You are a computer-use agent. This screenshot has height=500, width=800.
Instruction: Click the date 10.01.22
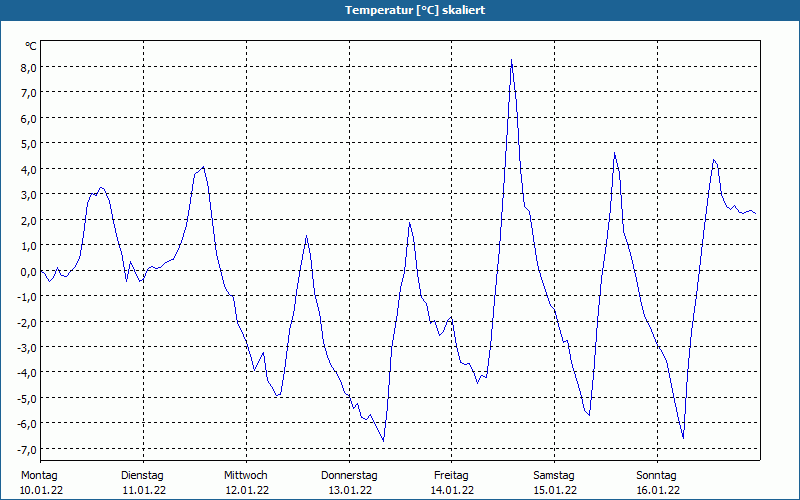point(41,490)
